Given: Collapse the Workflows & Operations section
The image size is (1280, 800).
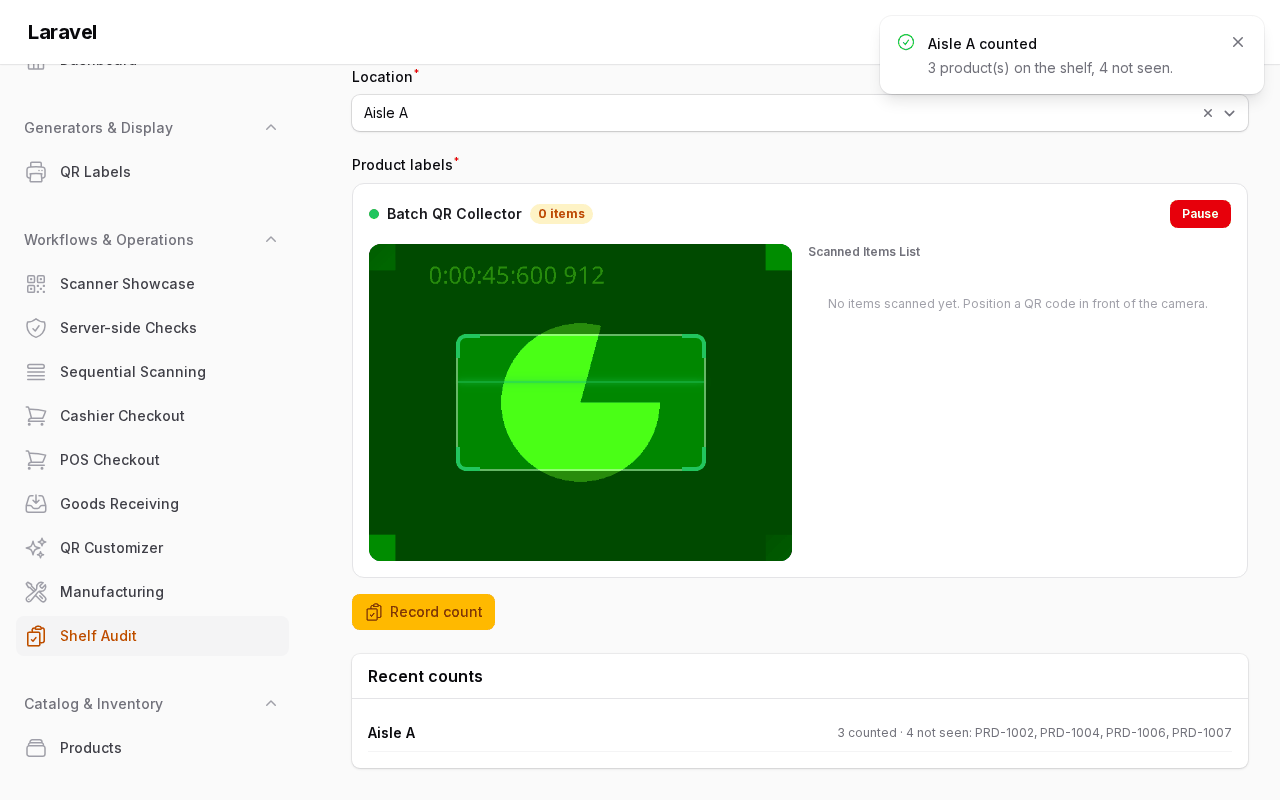Looking at the screenshot, I should [271, 240].
